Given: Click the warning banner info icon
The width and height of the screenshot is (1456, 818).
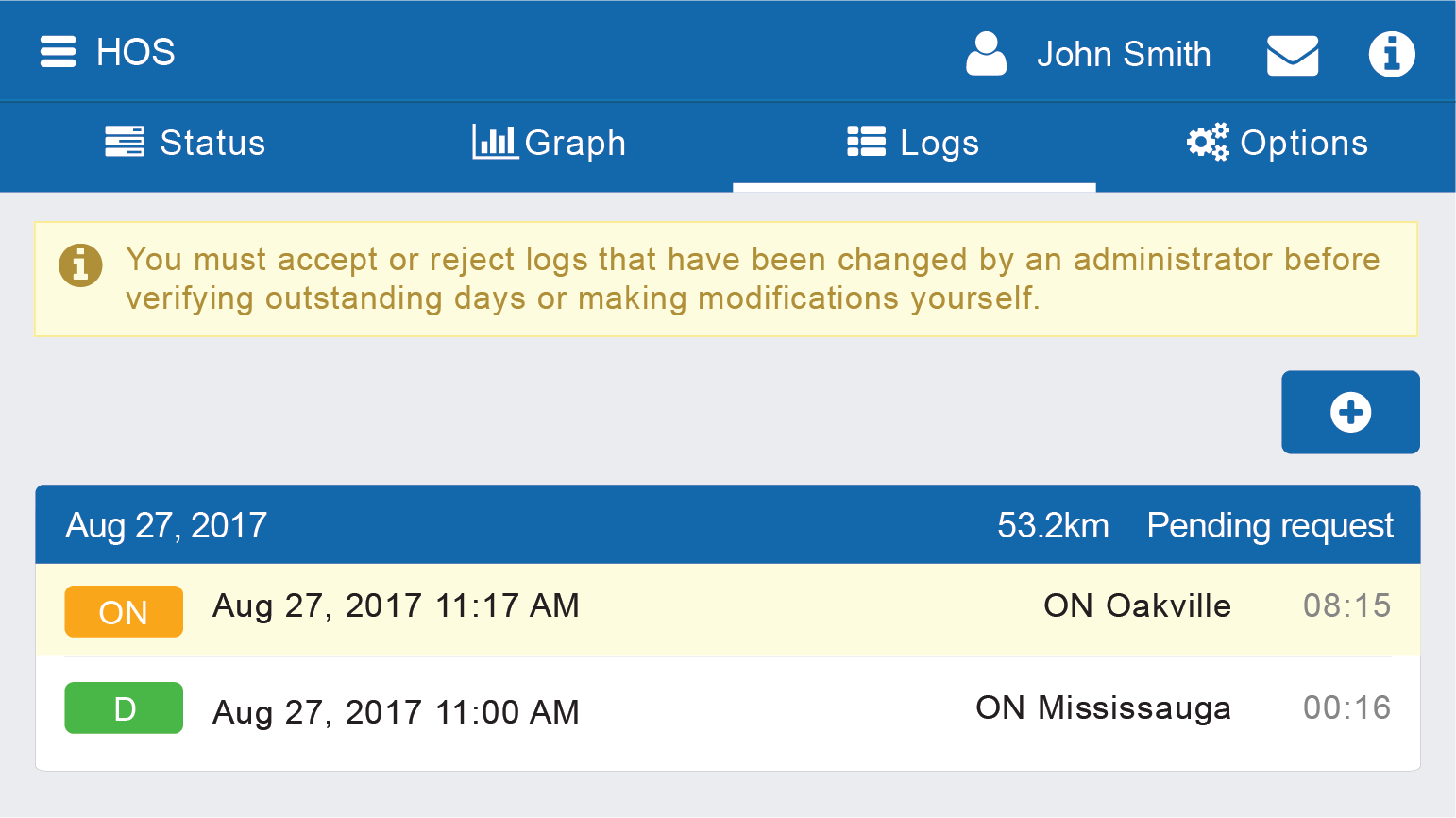Looking at the screenshot, I should point(80,264).
